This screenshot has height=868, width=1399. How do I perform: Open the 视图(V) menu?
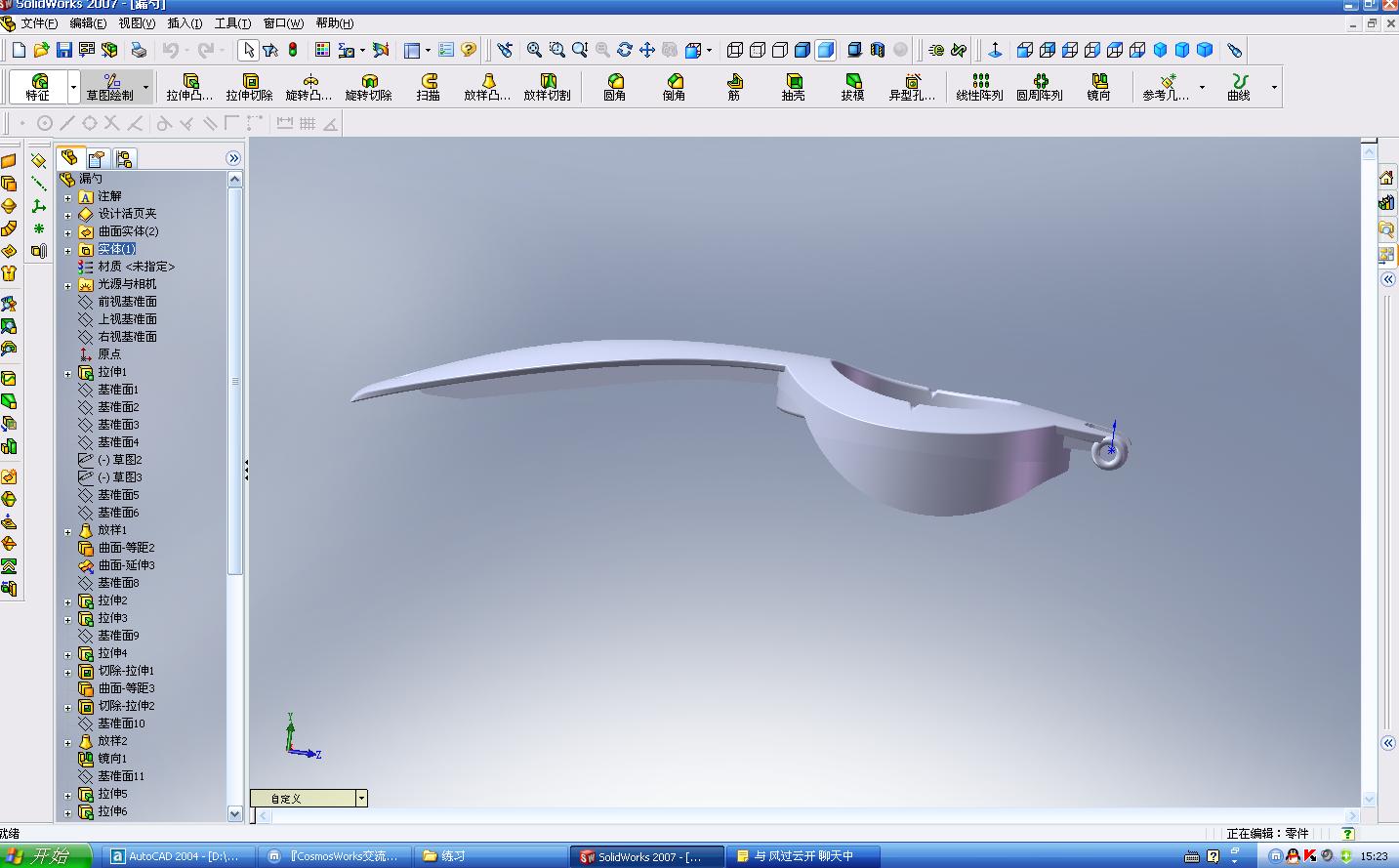tap(137, 23)
